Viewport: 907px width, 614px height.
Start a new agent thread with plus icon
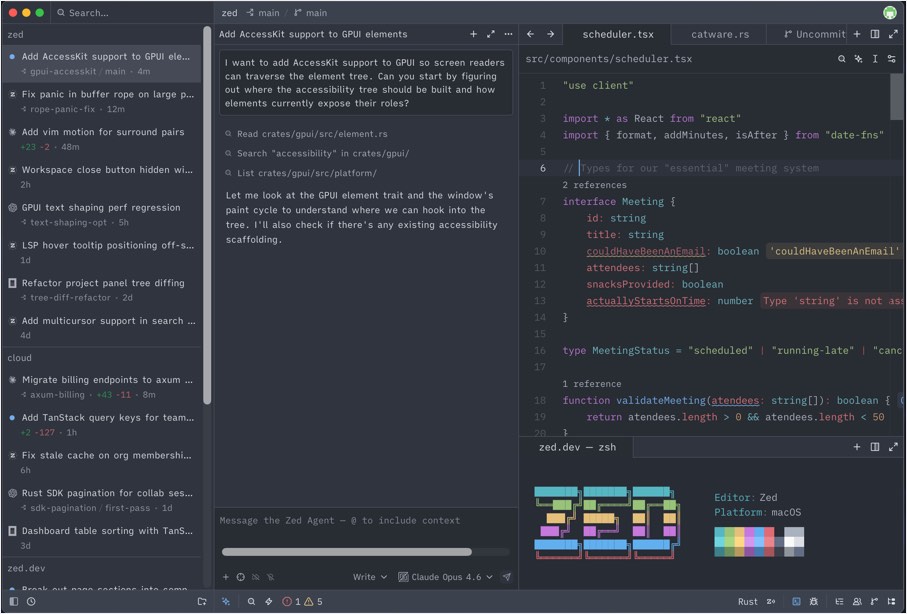click(473, 34)
